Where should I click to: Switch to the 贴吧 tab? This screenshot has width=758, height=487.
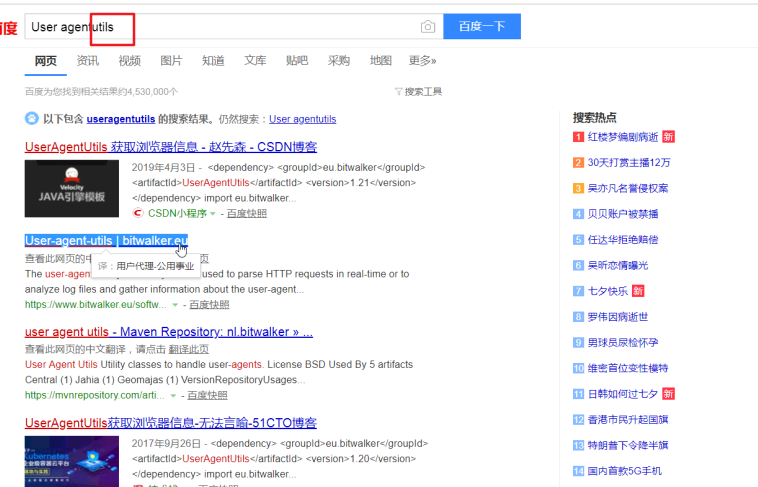coord(297,60)
